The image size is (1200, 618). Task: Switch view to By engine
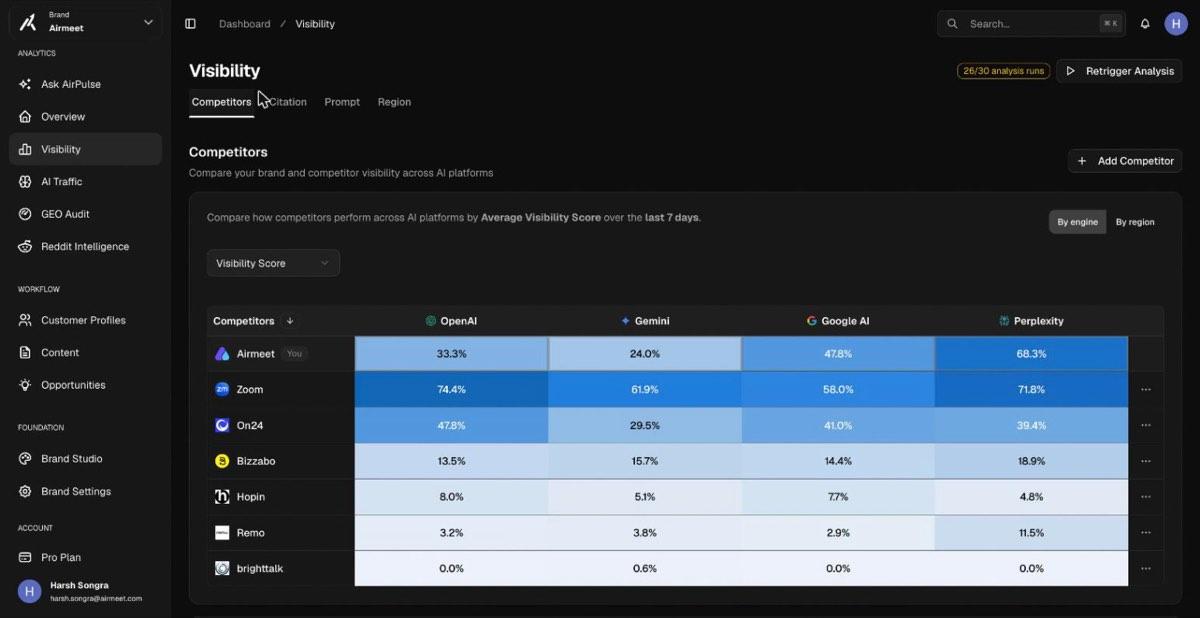click(x=1077, y=222)
